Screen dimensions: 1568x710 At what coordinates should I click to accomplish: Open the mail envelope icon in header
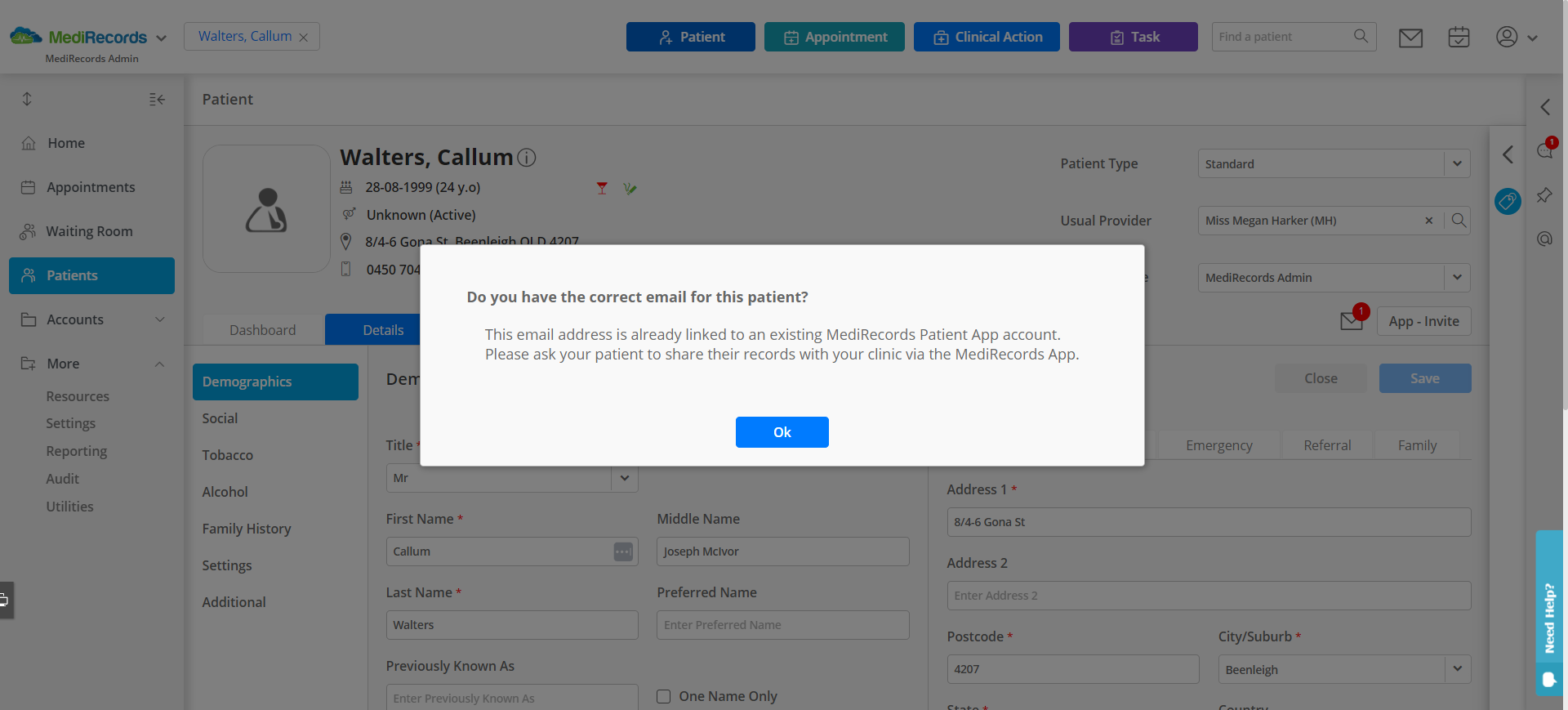(1410, 38)
